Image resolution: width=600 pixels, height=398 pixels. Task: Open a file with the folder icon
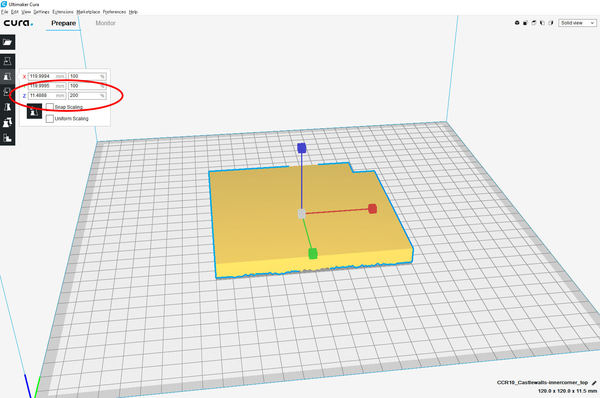point(7,42)
